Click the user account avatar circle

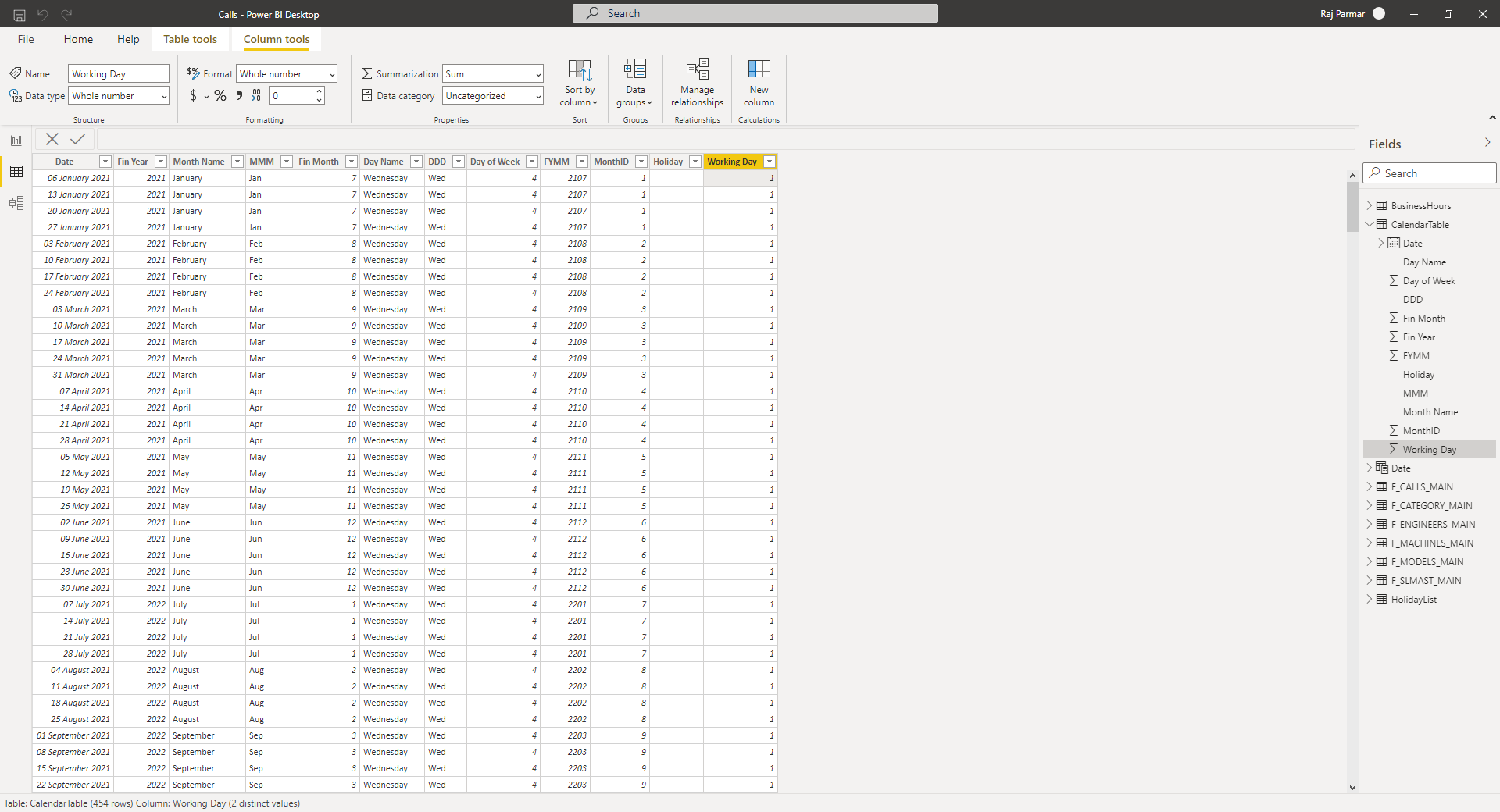(1379, 13)
